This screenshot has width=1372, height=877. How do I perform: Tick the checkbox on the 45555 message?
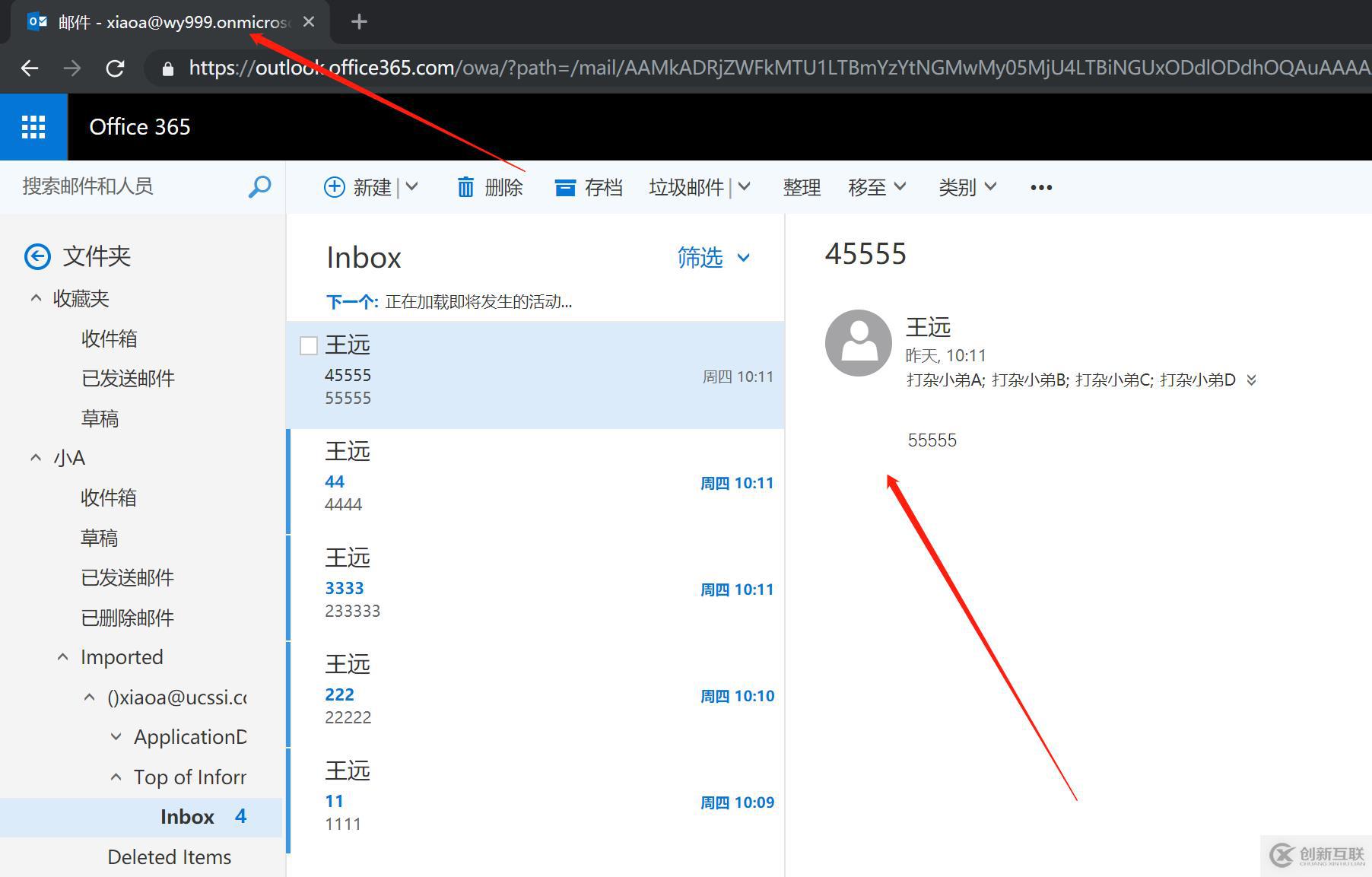[x=309, y=346]
